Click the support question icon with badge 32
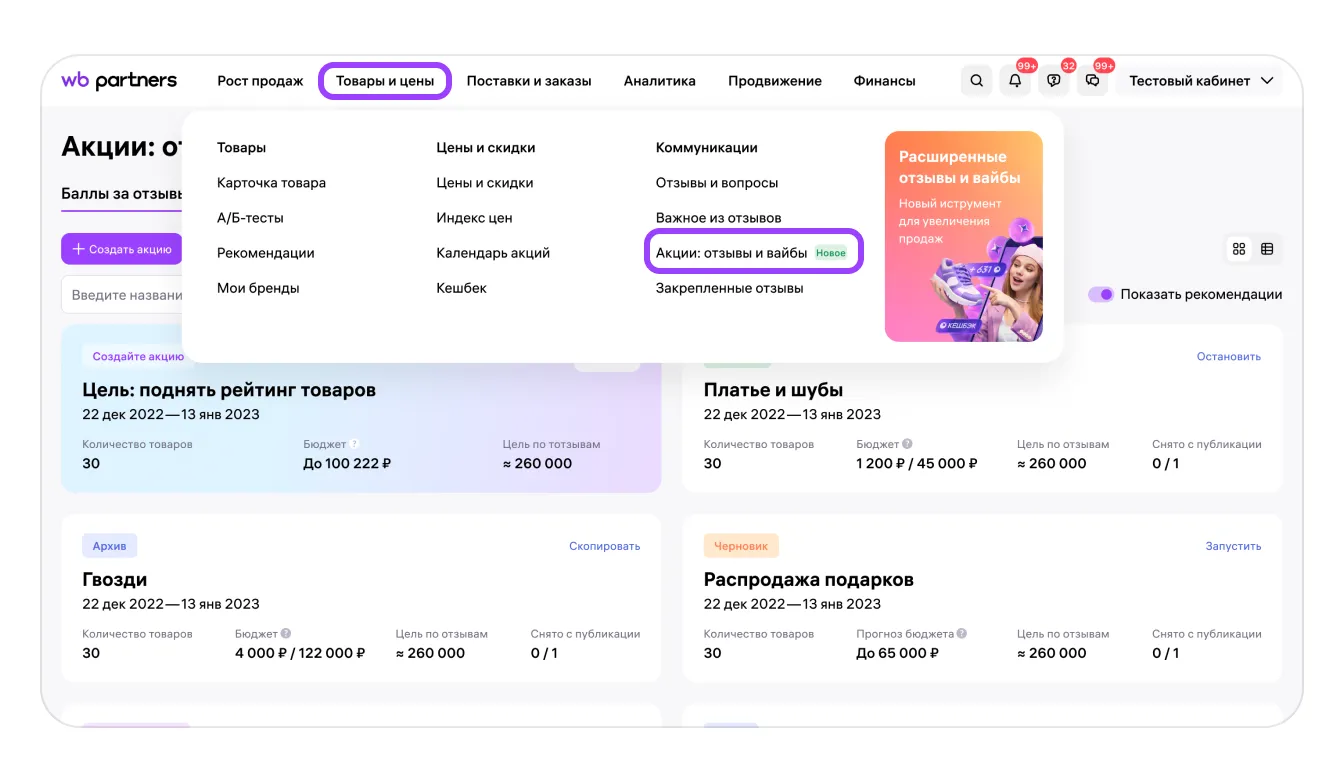Screen dimensions: 1344x782 pyautogui.click(x=1053, y=81)
